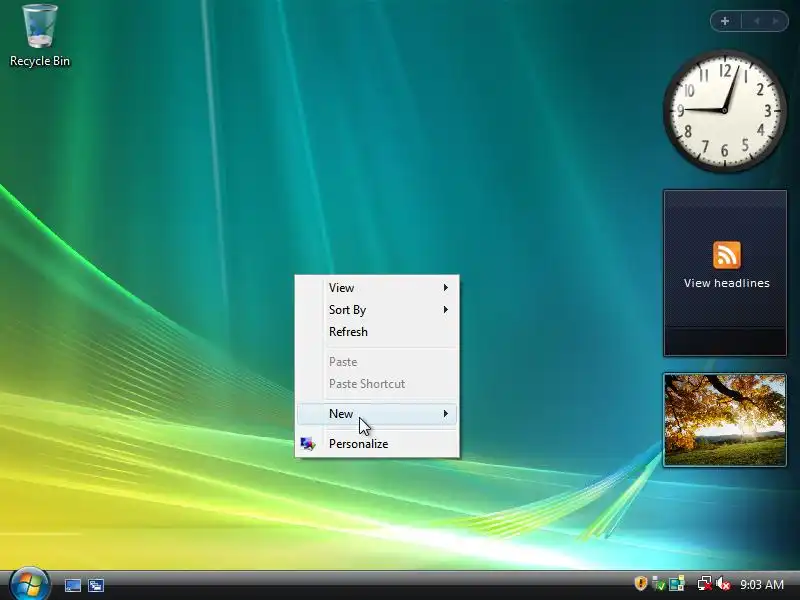This screenshot has width=800, height=600.
Task: Go to previous sidebar gadget page
Action: [757, 21]
